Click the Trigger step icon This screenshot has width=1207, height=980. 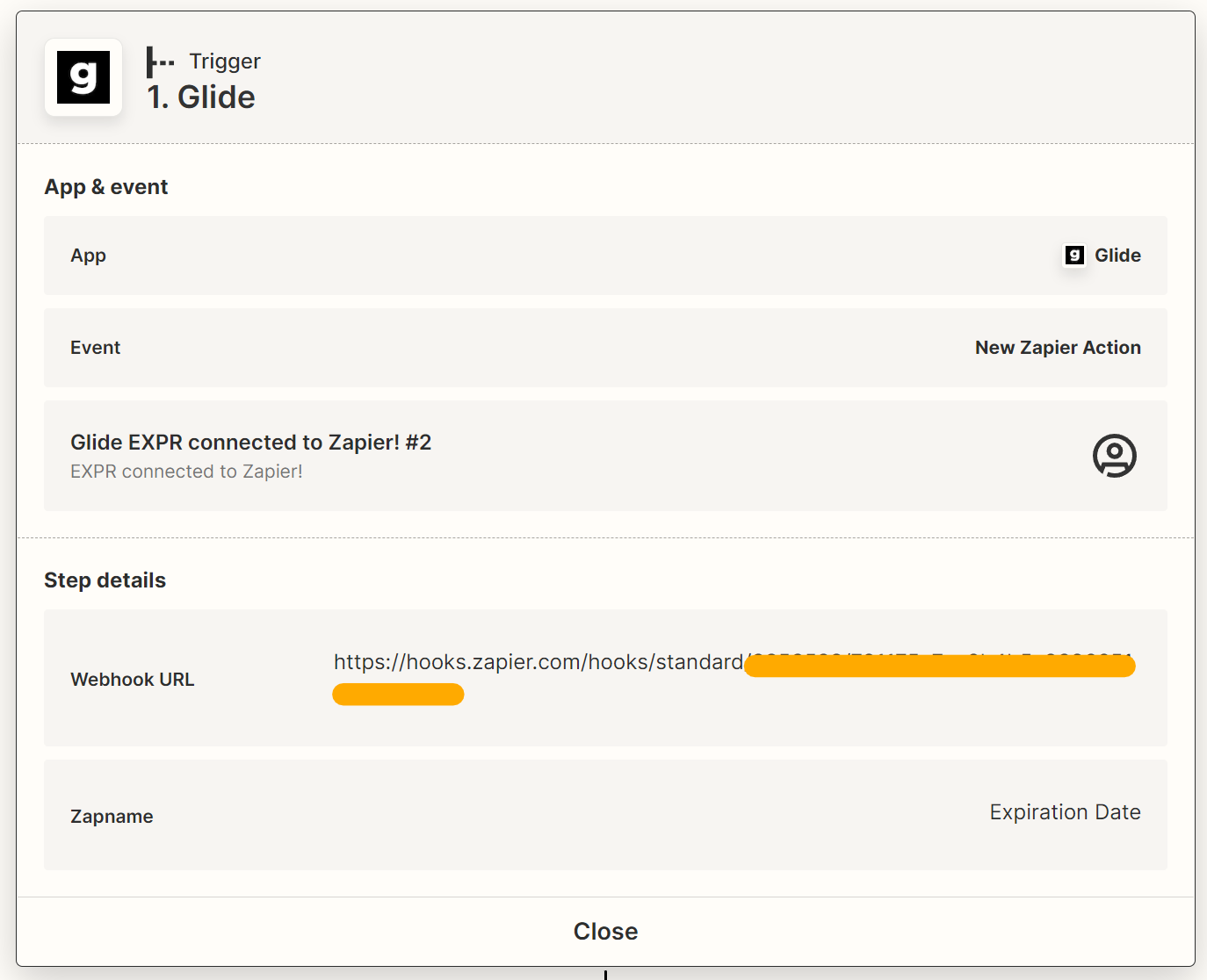tap(160, 62)
